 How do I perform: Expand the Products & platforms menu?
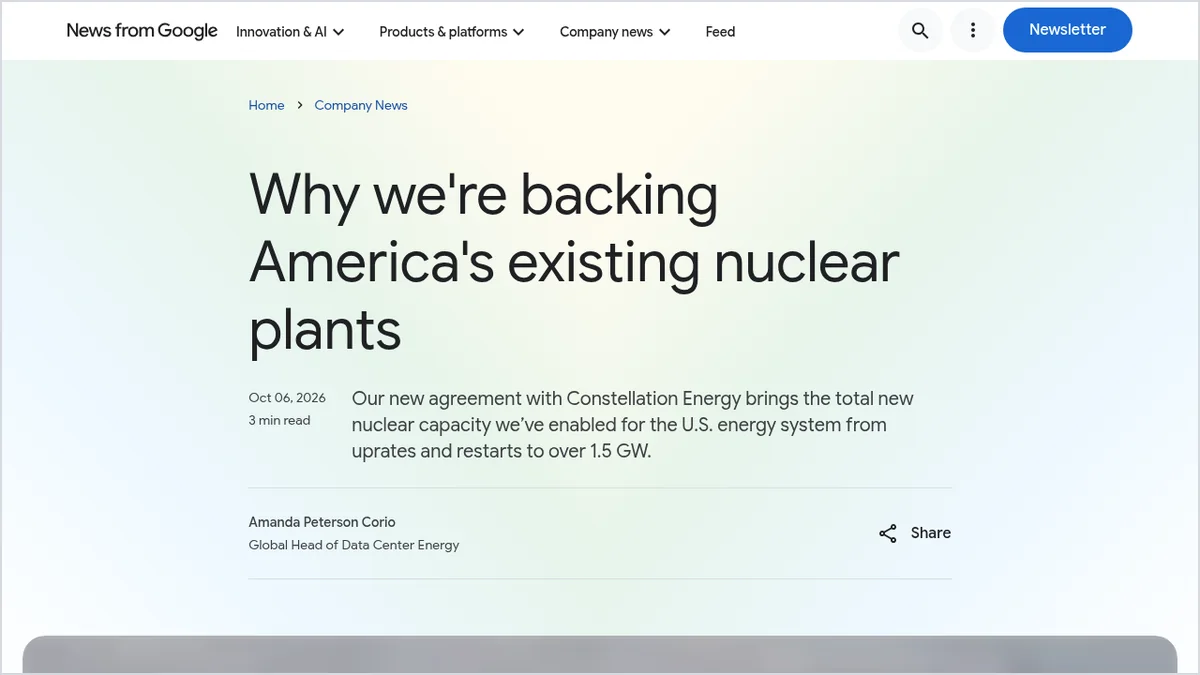point(452,32)
